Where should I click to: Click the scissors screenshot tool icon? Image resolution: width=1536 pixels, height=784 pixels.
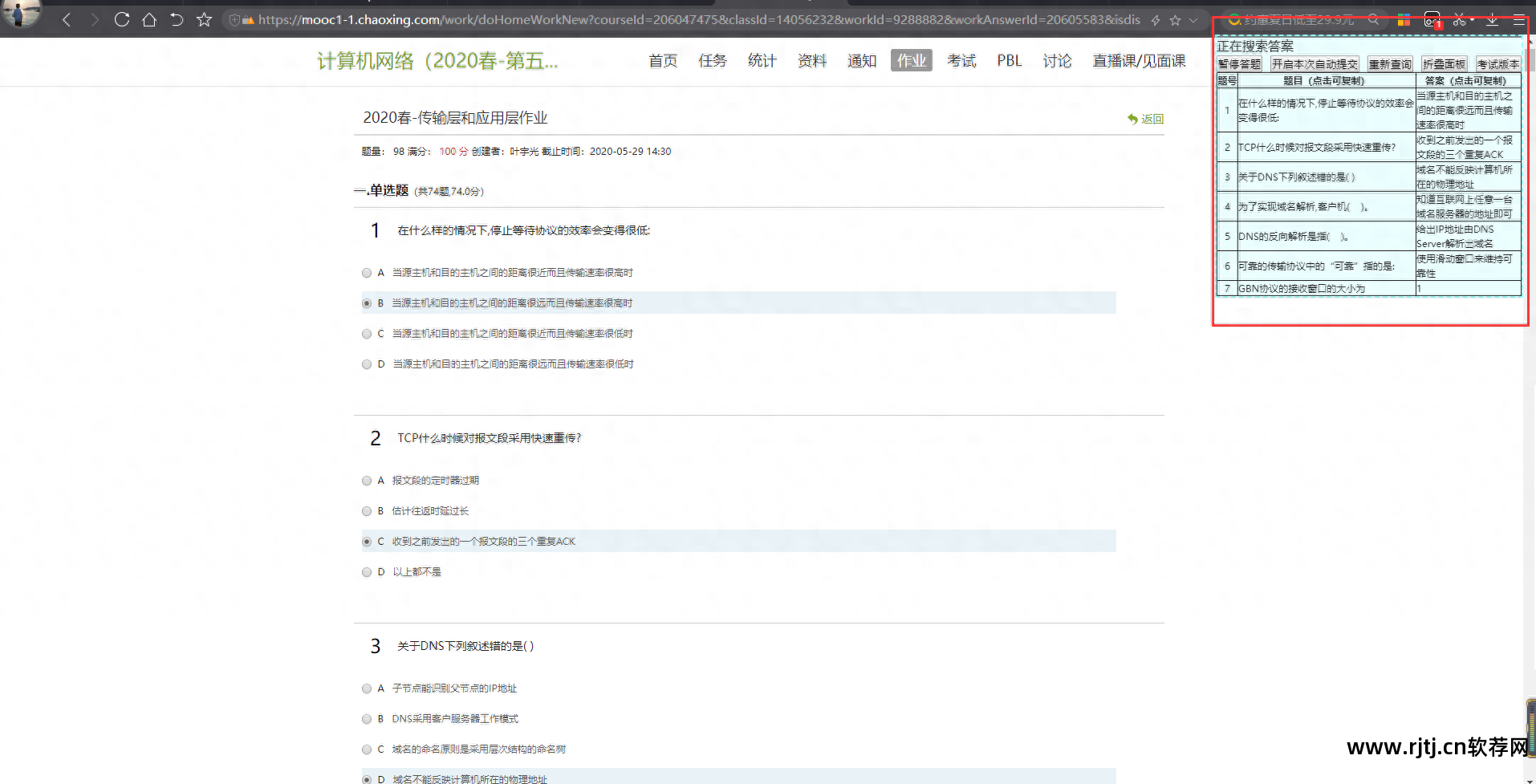(x=1459, y=20)
